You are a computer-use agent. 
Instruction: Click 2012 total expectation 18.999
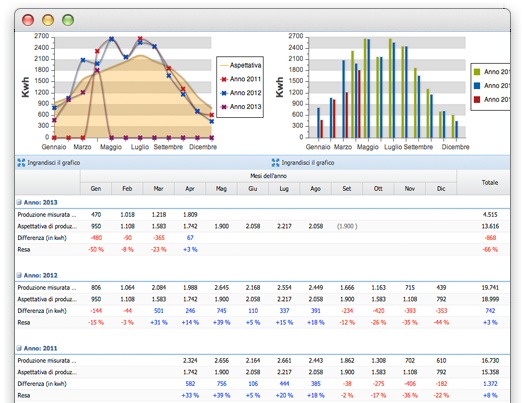coord(490,299)
